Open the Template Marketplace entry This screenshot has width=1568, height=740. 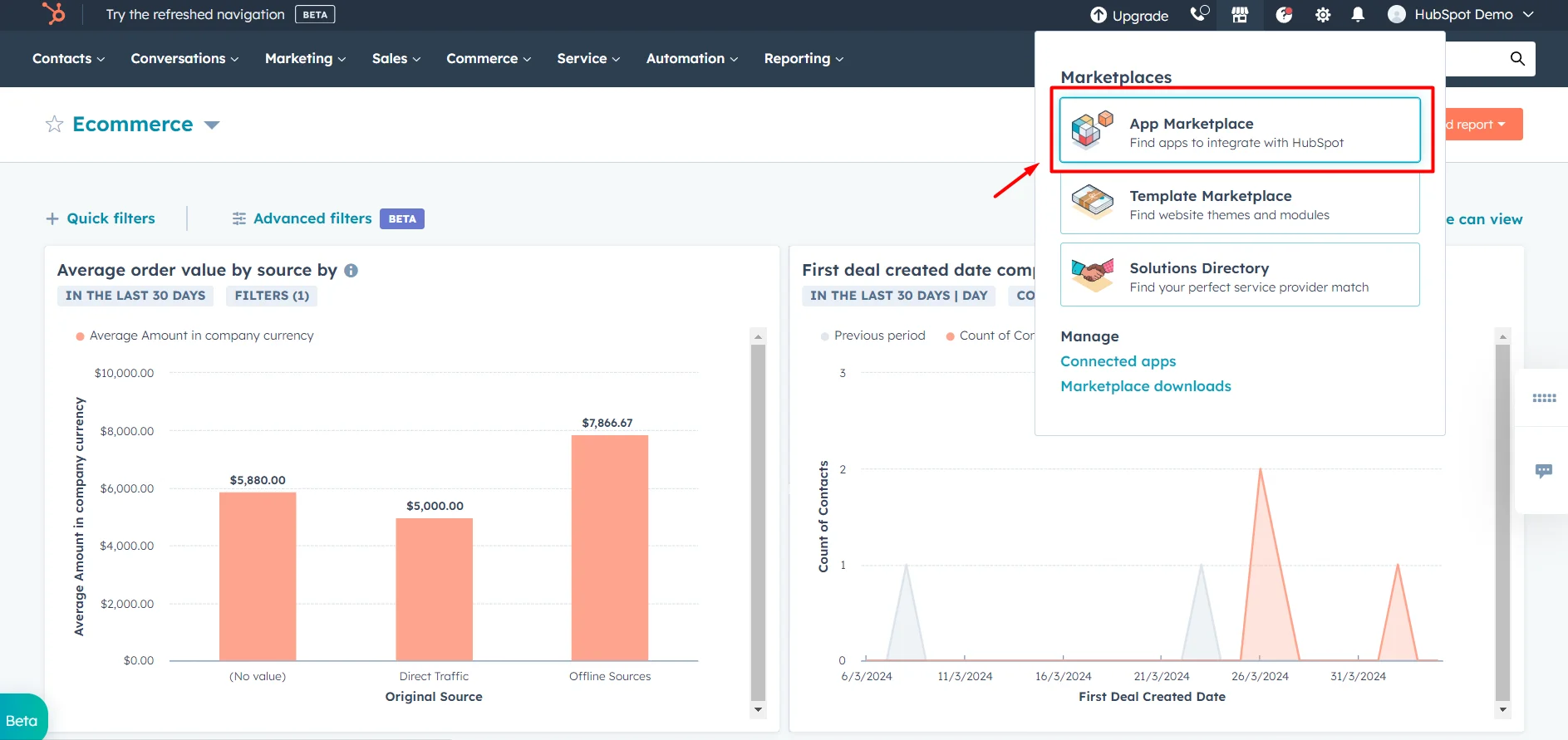tap(1240, 203)
